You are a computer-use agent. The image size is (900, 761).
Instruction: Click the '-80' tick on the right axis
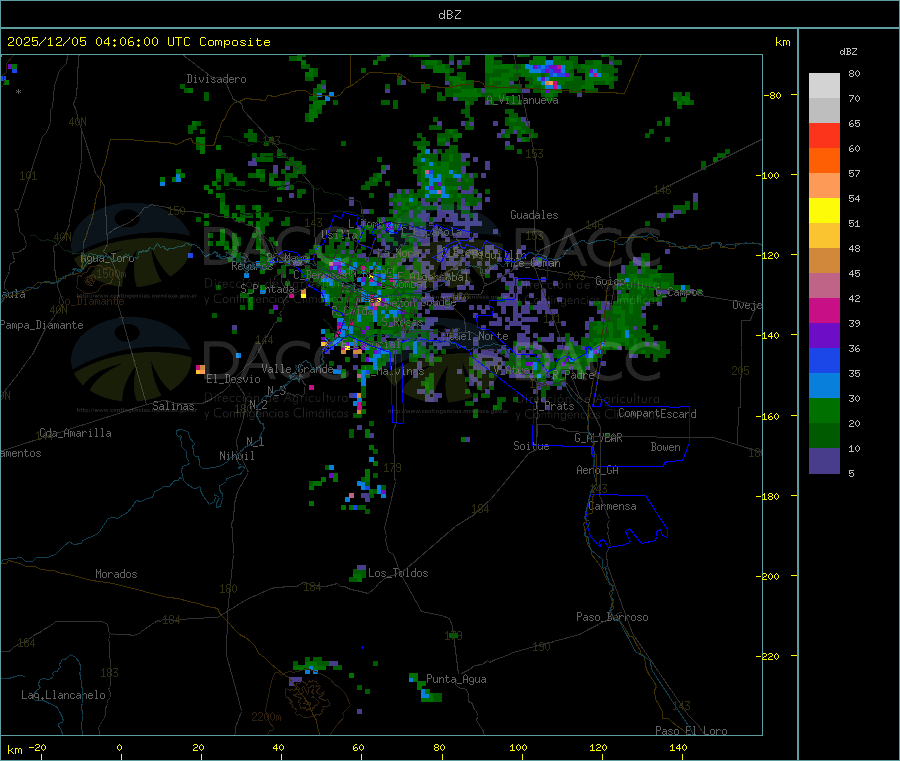(x=773, y=95)
